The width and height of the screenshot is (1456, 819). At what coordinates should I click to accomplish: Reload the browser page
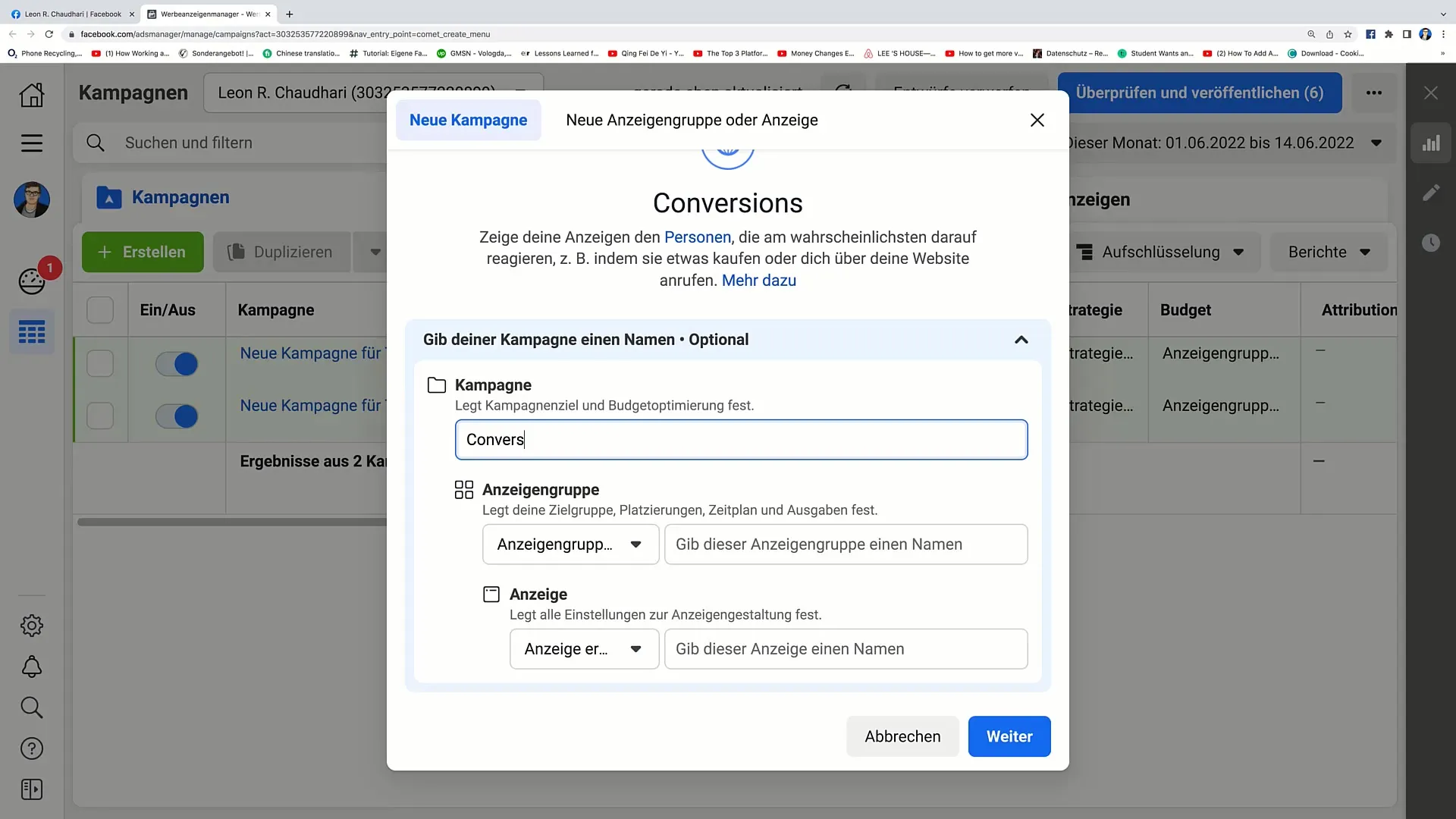click(49, 34)
